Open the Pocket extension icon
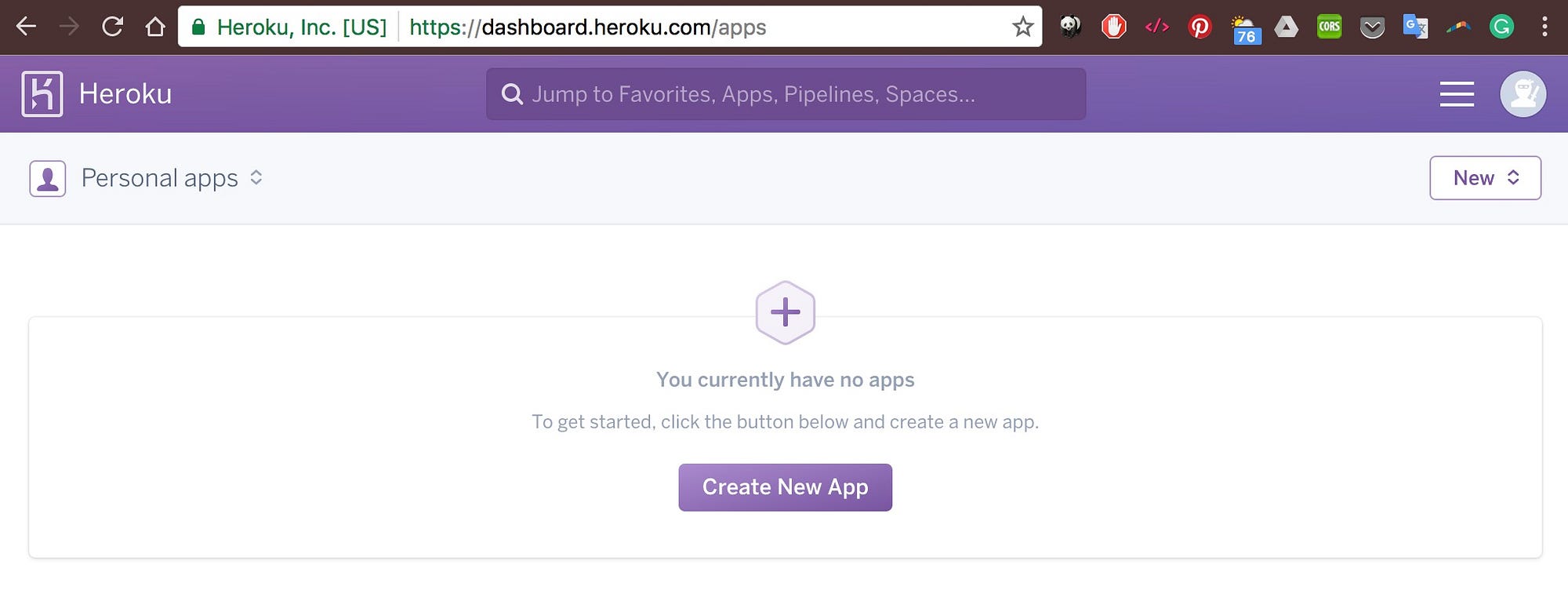Viewport: 1568px width, 590px height. pos(1372,28)
